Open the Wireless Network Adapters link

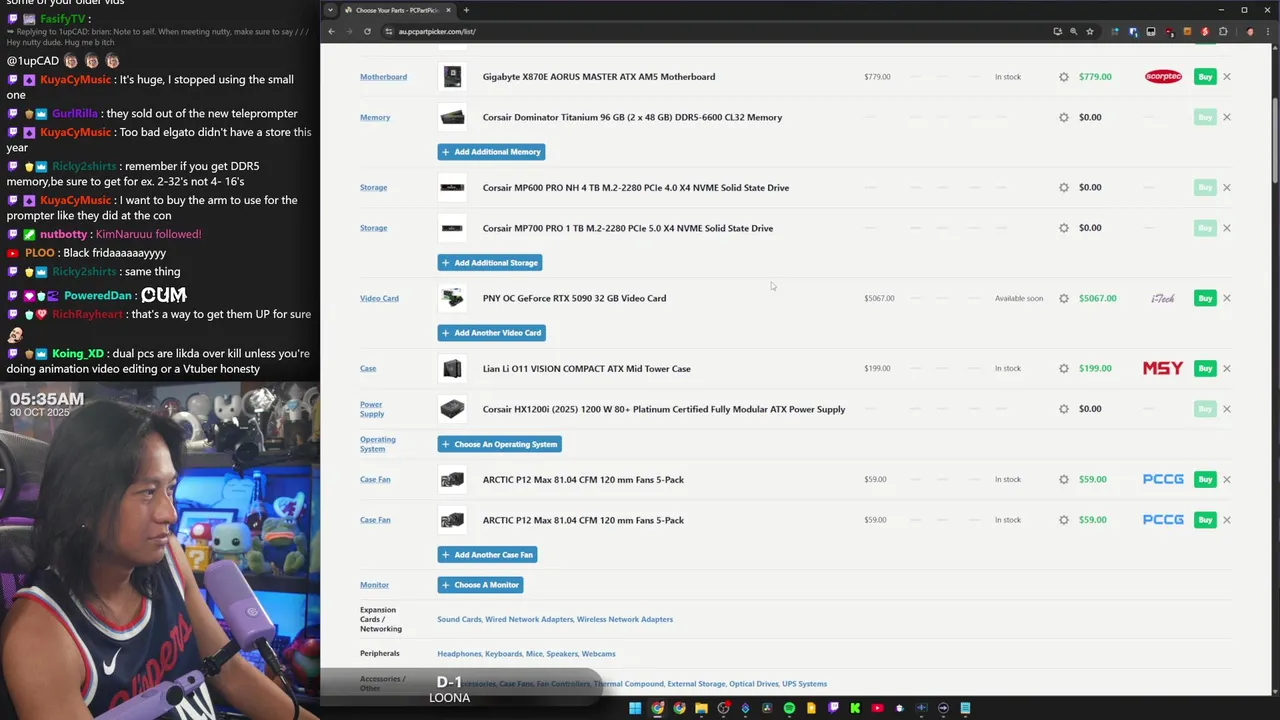[625, 619]
